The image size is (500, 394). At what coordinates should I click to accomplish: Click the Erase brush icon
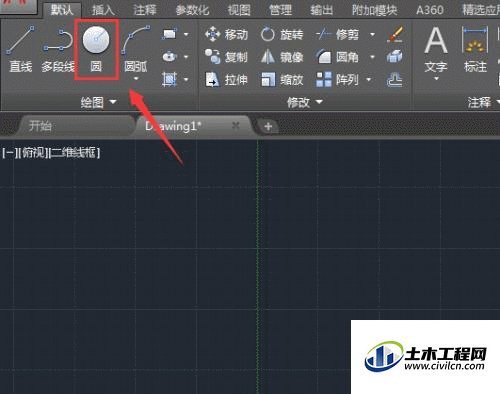[x=395, y=34]
